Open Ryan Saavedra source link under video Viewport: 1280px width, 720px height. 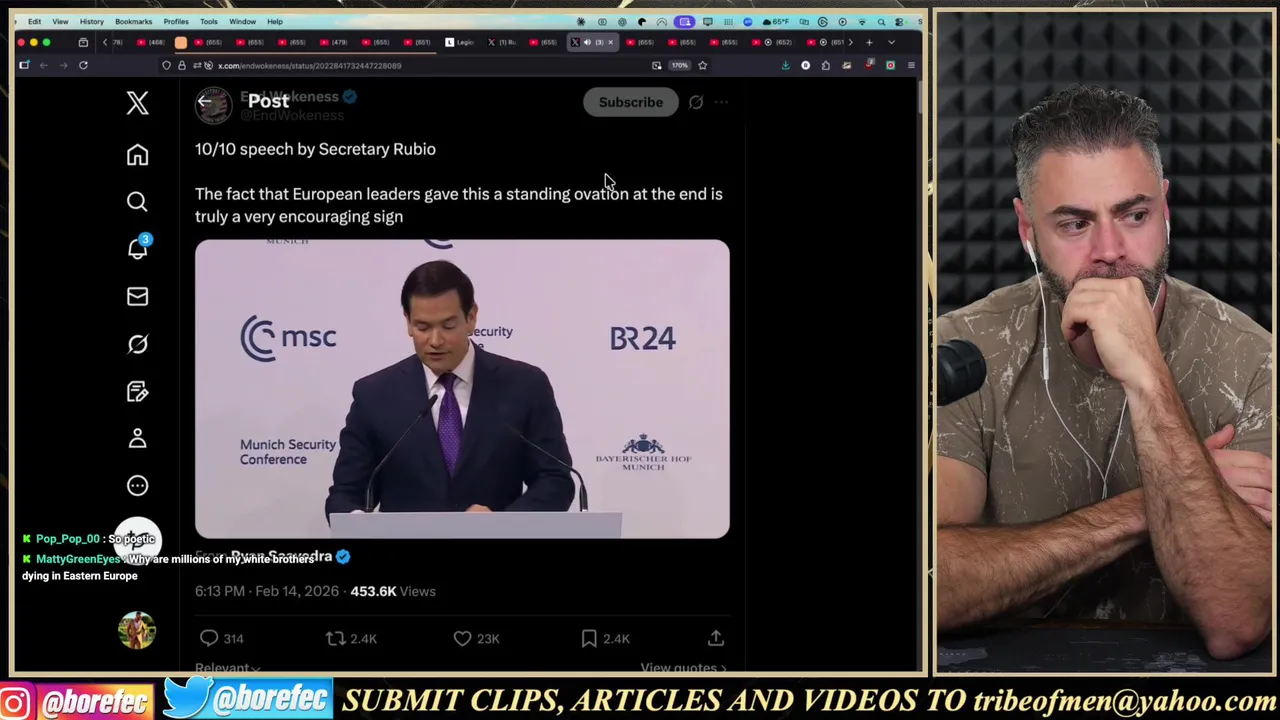click(x=281, y=556)
